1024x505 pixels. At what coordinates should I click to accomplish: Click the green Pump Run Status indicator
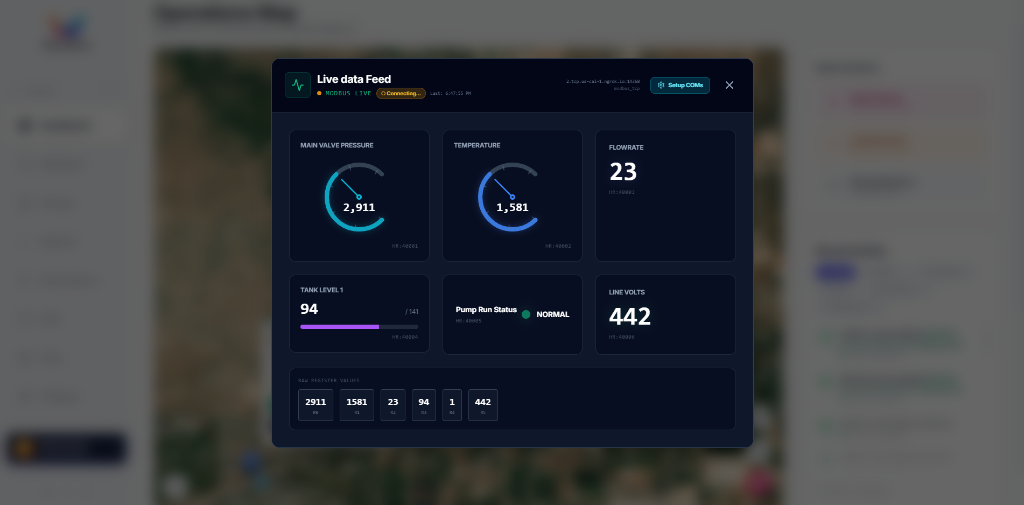(x=526, y=314)
